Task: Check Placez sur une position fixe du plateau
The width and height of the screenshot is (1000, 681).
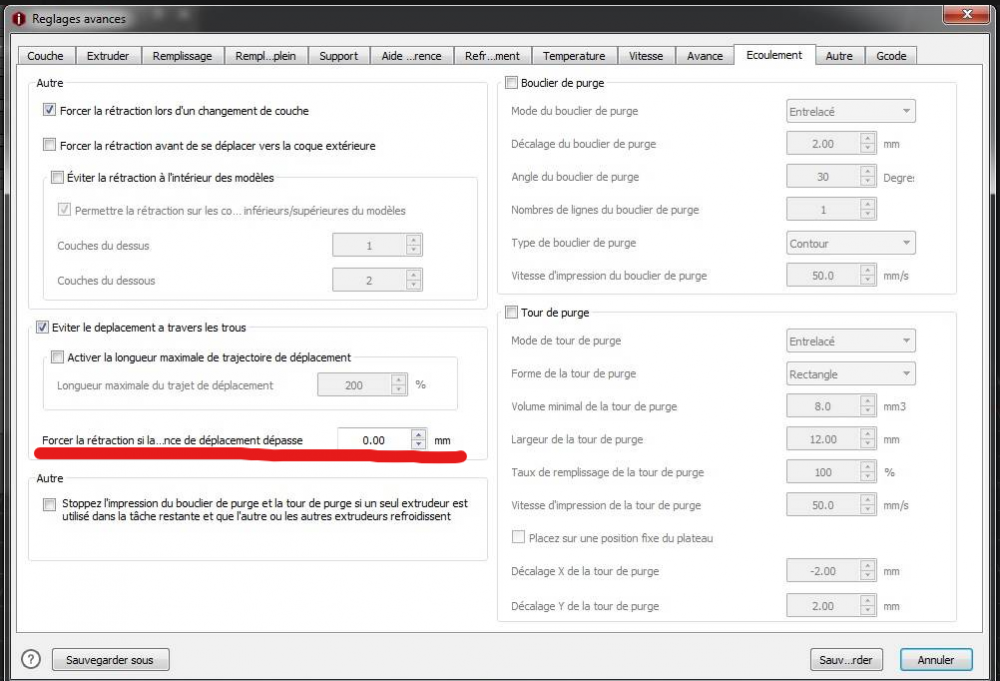Action: (518, 537)
